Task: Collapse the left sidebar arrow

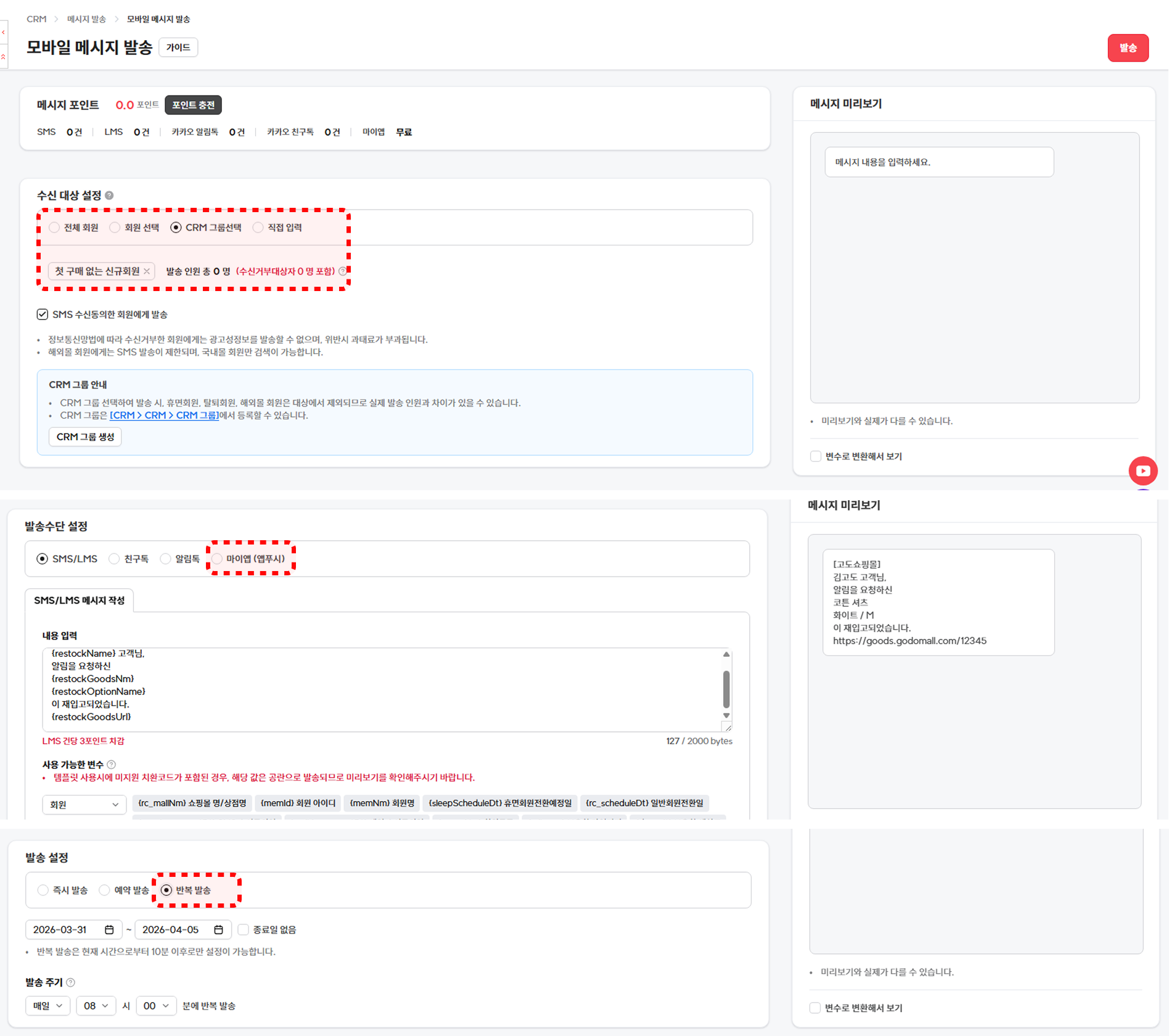Action: (x=4, y=32)
